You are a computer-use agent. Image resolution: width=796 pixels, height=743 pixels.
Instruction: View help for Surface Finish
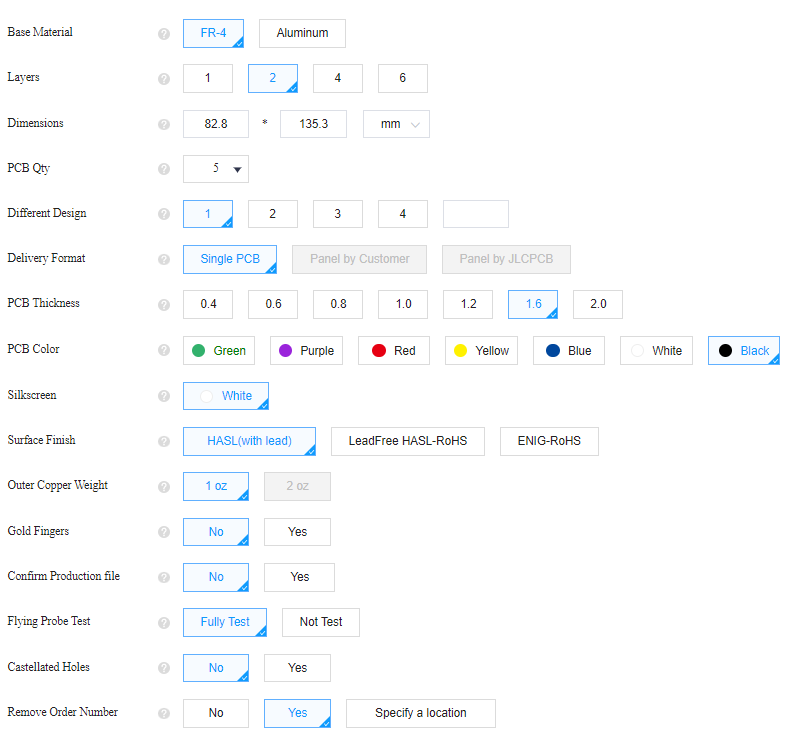pos(163,441)
